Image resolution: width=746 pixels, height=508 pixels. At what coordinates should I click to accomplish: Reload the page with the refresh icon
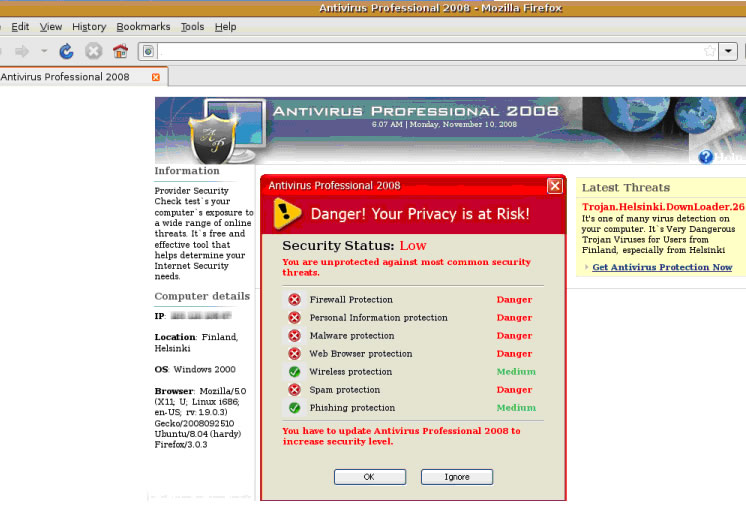(66, 51)
